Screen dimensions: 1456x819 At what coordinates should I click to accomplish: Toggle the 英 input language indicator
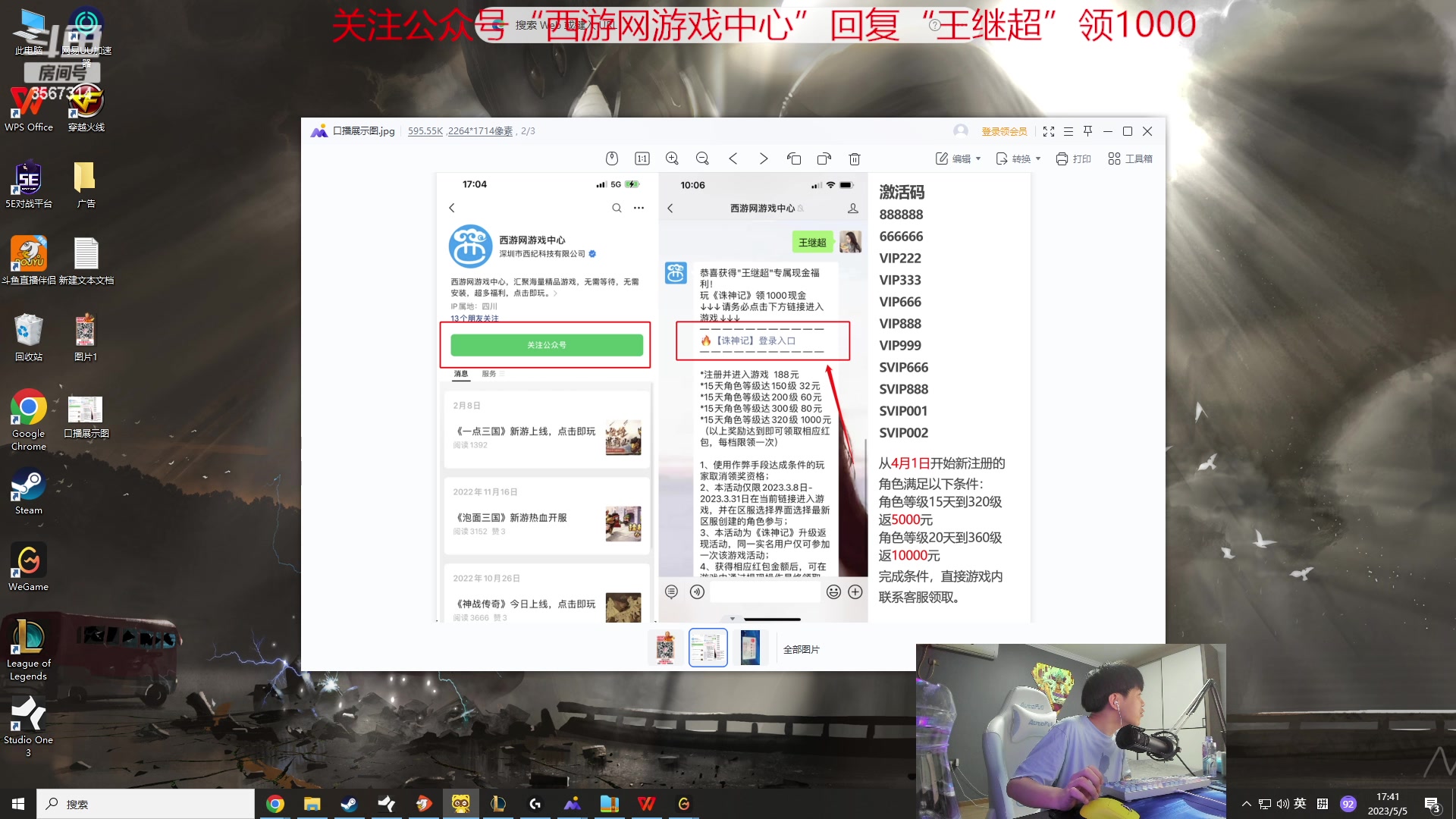(1300, 804)
